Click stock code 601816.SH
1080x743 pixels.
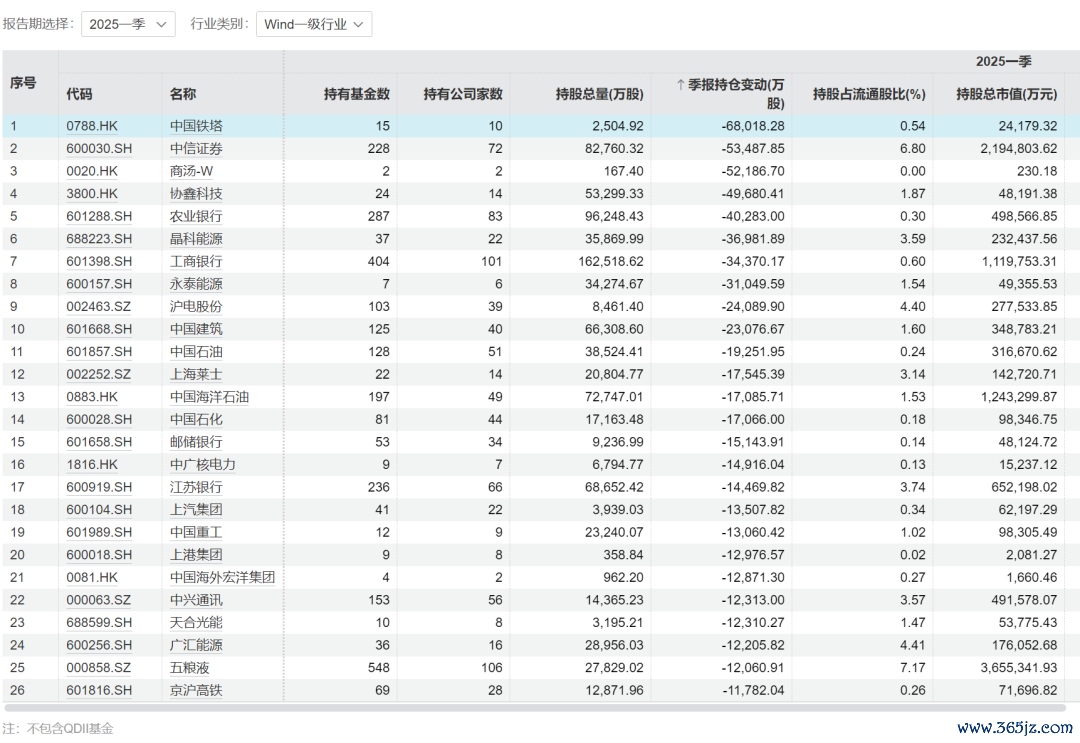99,691
